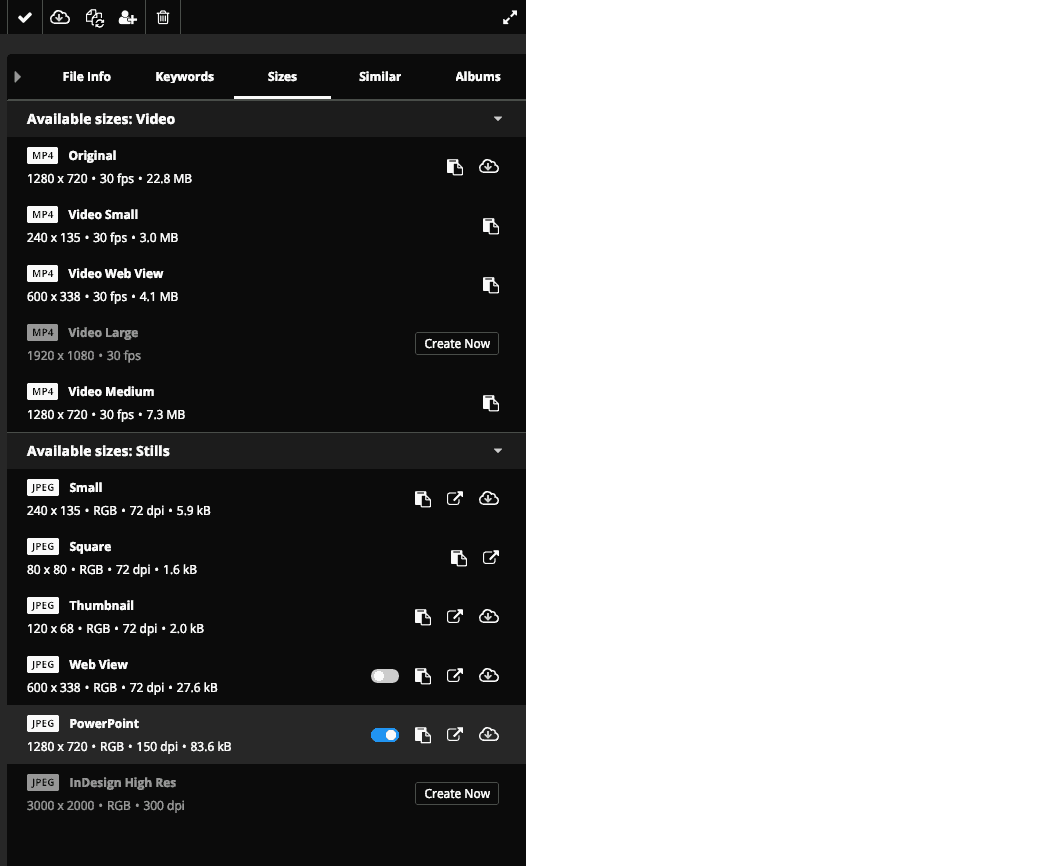
Task: Copy link for Video Medium
Action: click(491, 403)
